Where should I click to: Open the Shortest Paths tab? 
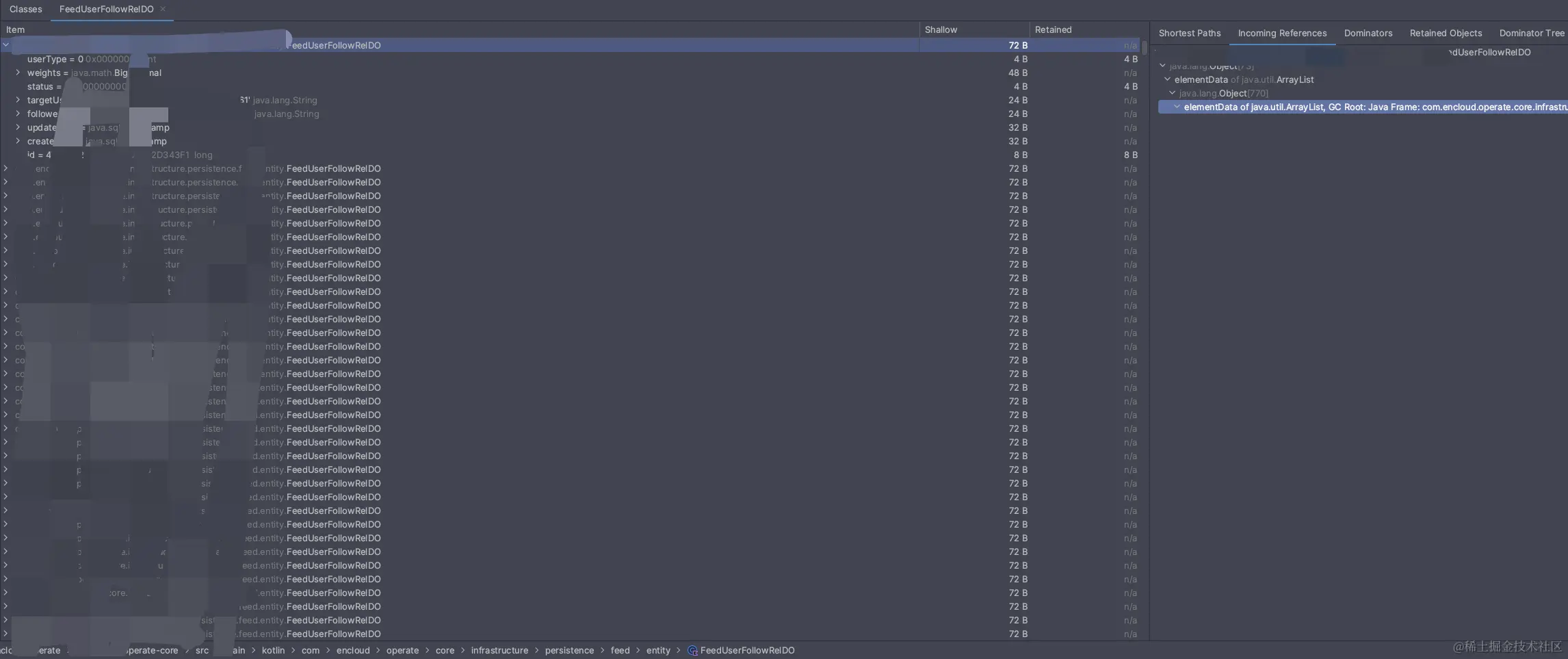(x=1190, y=33)
